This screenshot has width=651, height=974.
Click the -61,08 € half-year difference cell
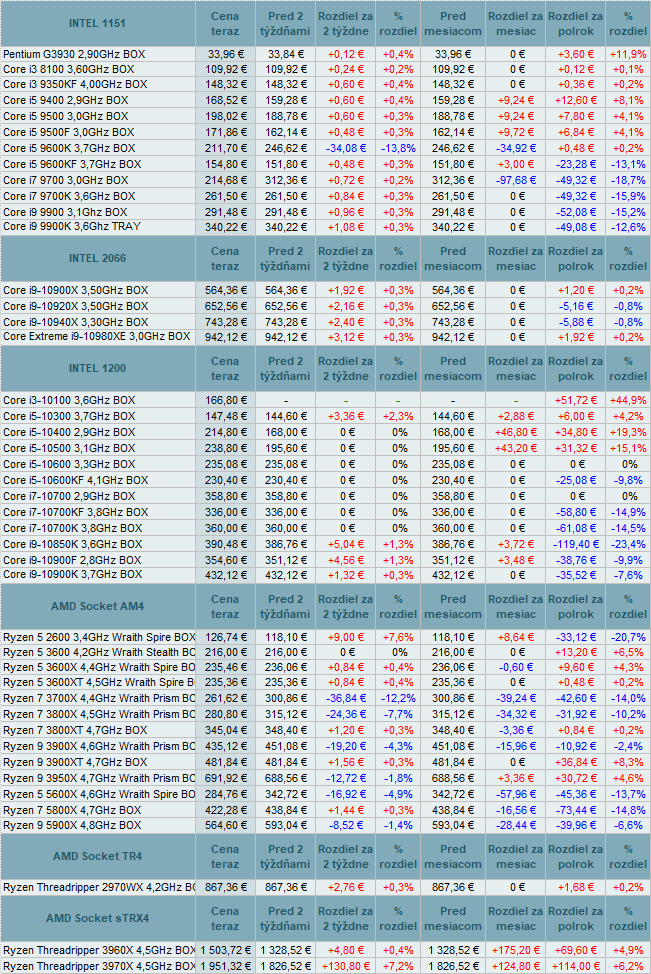click(575, 529)
